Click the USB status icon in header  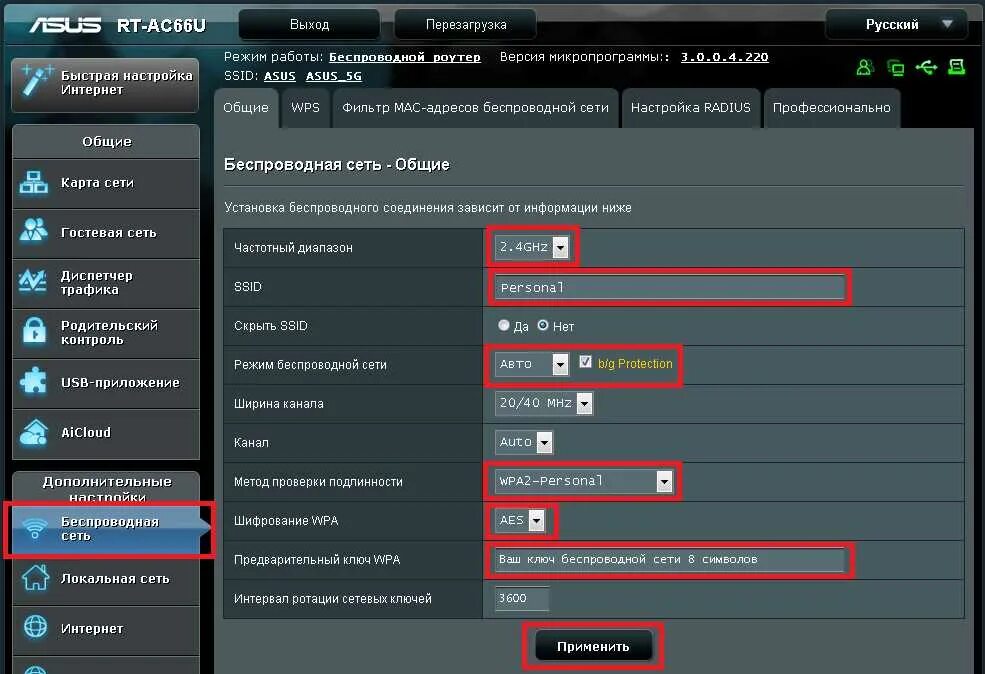927,67
